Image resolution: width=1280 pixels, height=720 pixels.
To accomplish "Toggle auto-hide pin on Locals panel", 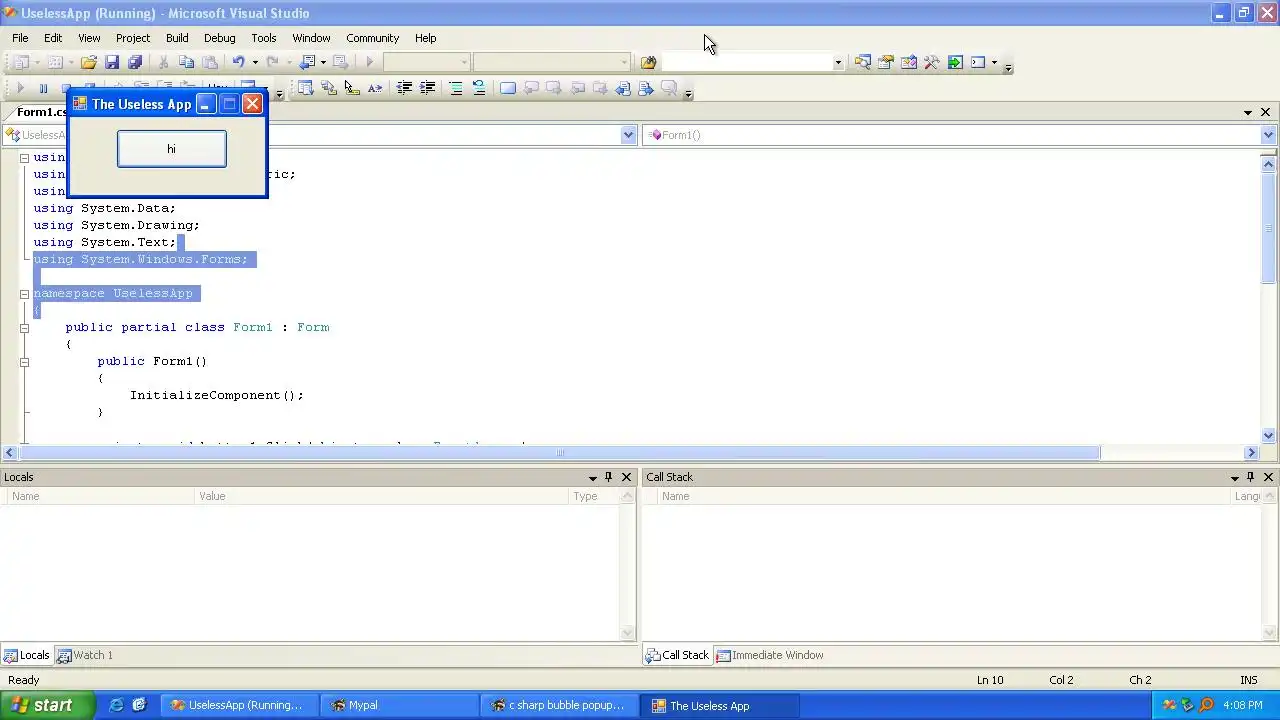I will (608, 477).
